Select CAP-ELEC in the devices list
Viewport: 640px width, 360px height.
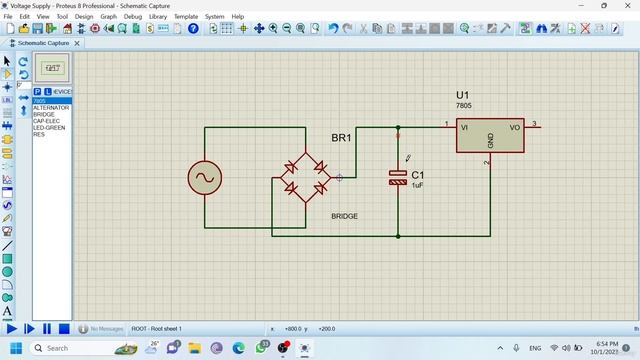pyautogui.click(x=52, y=121)
